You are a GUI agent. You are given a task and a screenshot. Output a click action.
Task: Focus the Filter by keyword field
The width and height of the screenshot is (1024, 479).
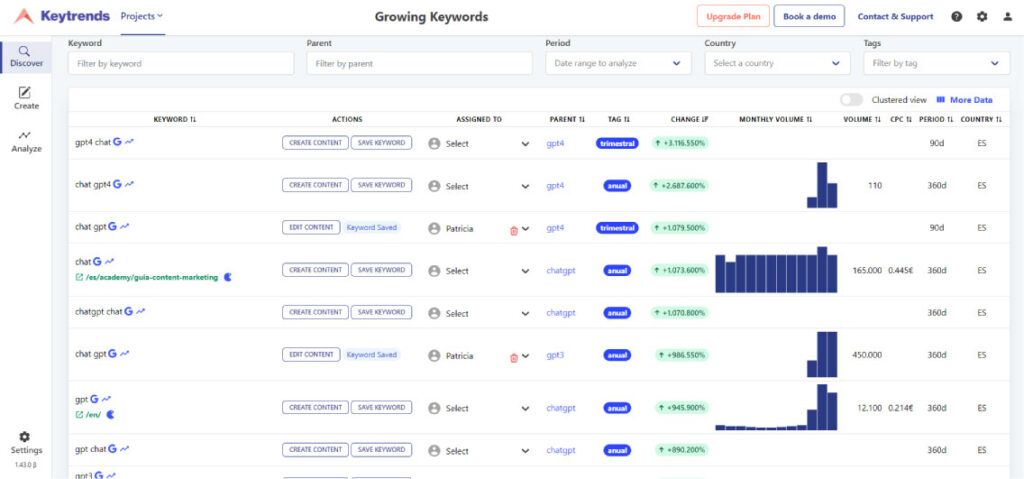coord(181,63)
